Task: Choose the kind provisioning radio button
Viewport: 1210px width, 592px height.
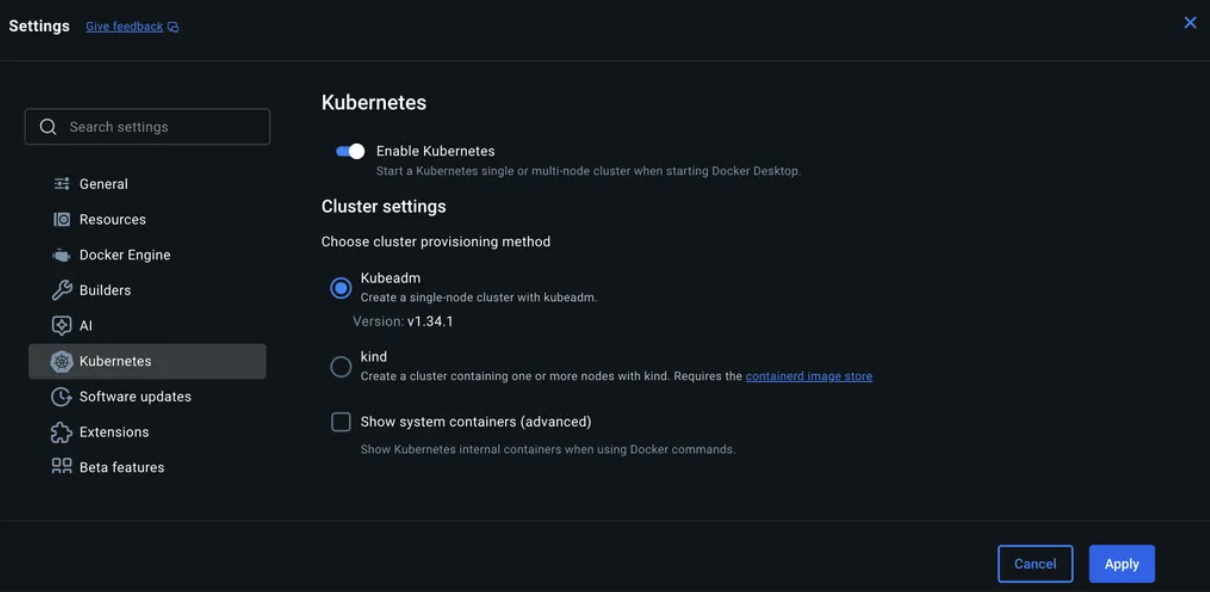Action: tap(341, 367)
